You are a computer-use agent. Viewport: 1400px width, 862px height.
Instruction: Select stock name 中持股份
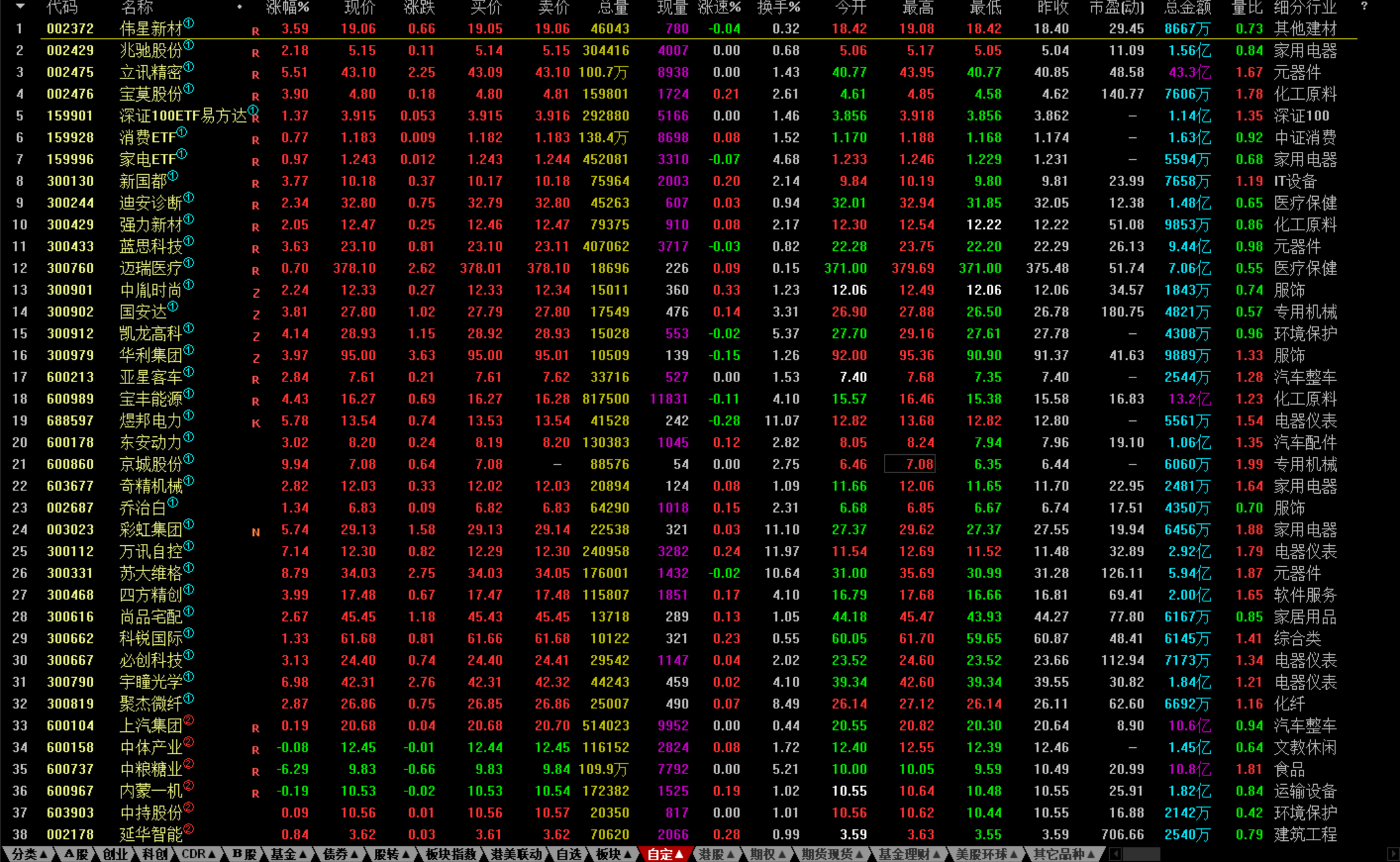[150, 813]
